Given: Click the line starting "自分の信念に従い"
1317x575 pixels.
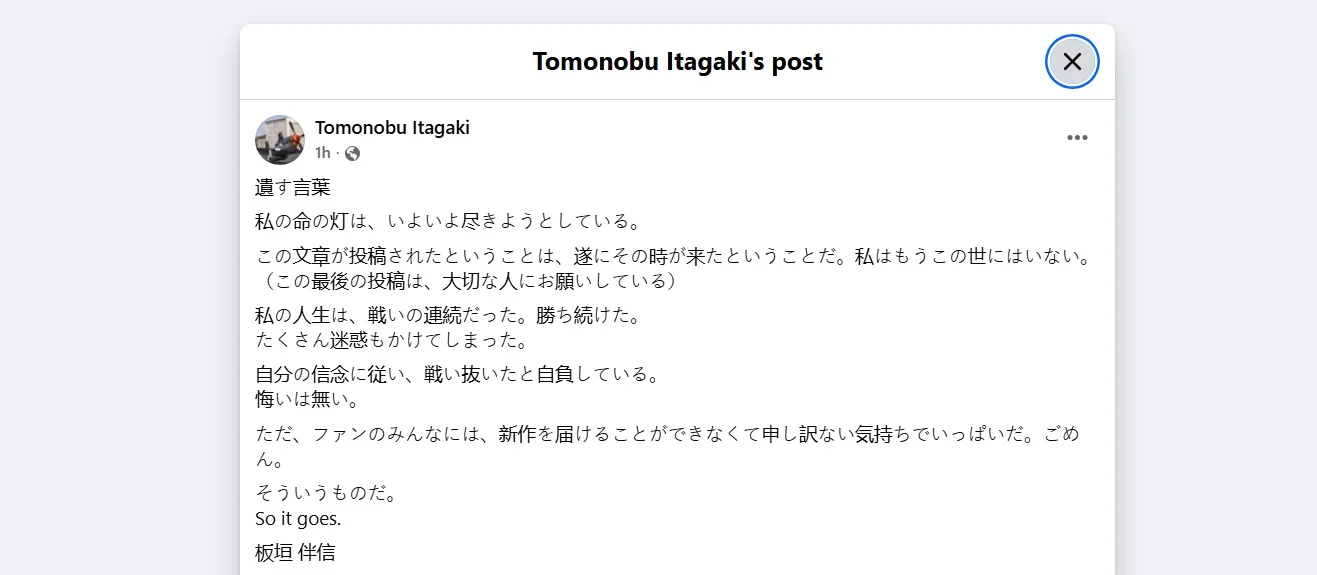Looking at the screenshot, I should (457, 376).
